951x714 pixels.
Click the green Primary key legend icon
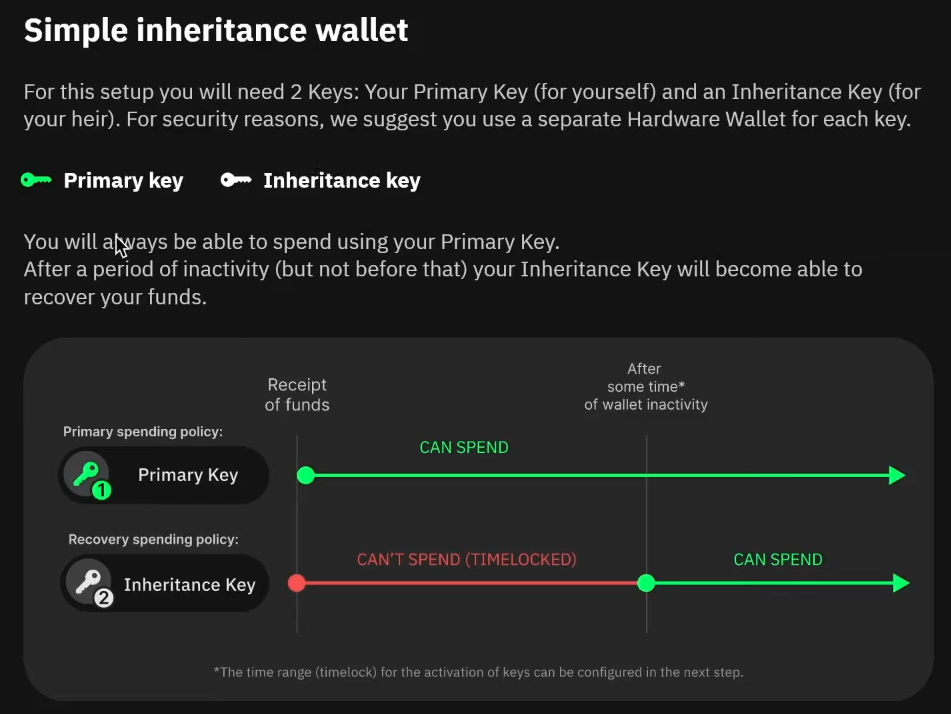click(x=36, y=180)
